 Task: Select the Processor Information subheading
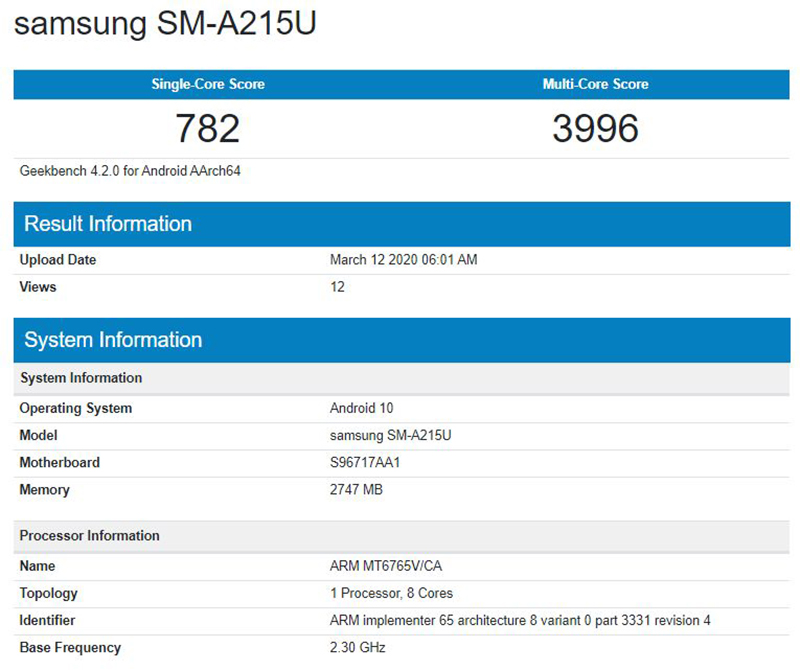pyautogui.click(x=89, y=536)
